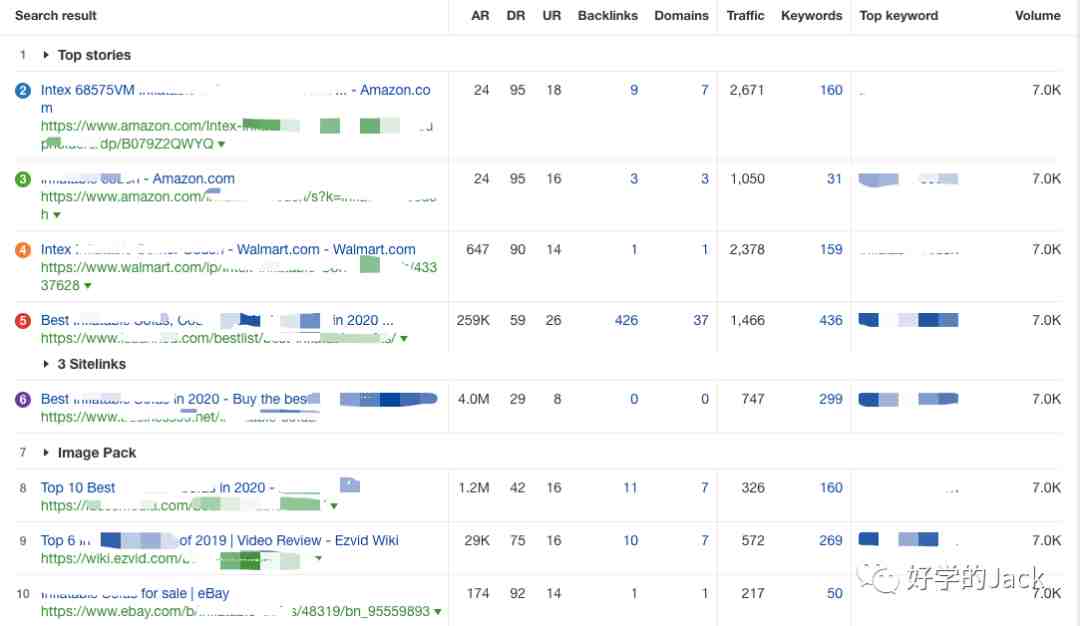
Task: Click the orange rank 4 badge
Action: point(23,250)
